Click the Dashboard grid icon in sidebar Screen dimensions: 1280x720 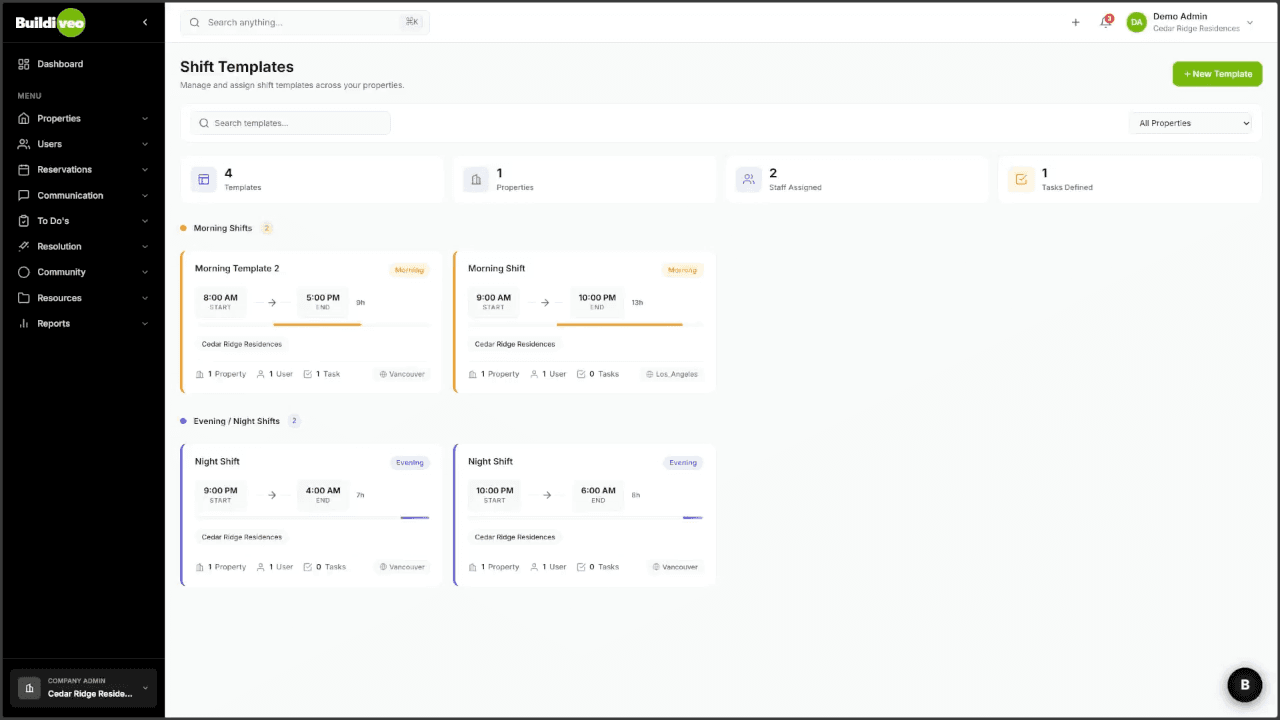click(x=24, y=64)
